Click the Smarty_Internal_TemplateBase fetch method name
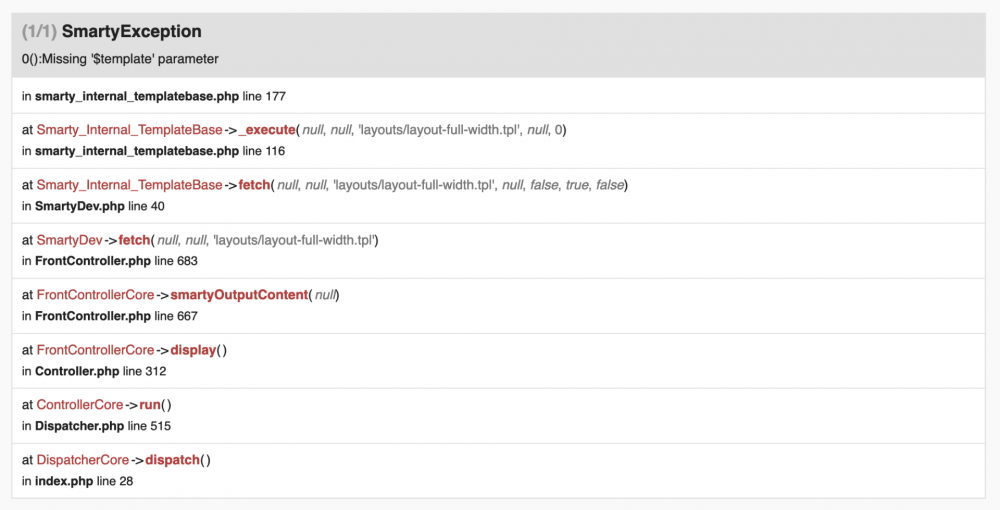The width and height of the screenshot is (1000, 510). pyautogui.click(x=254, y=185)
